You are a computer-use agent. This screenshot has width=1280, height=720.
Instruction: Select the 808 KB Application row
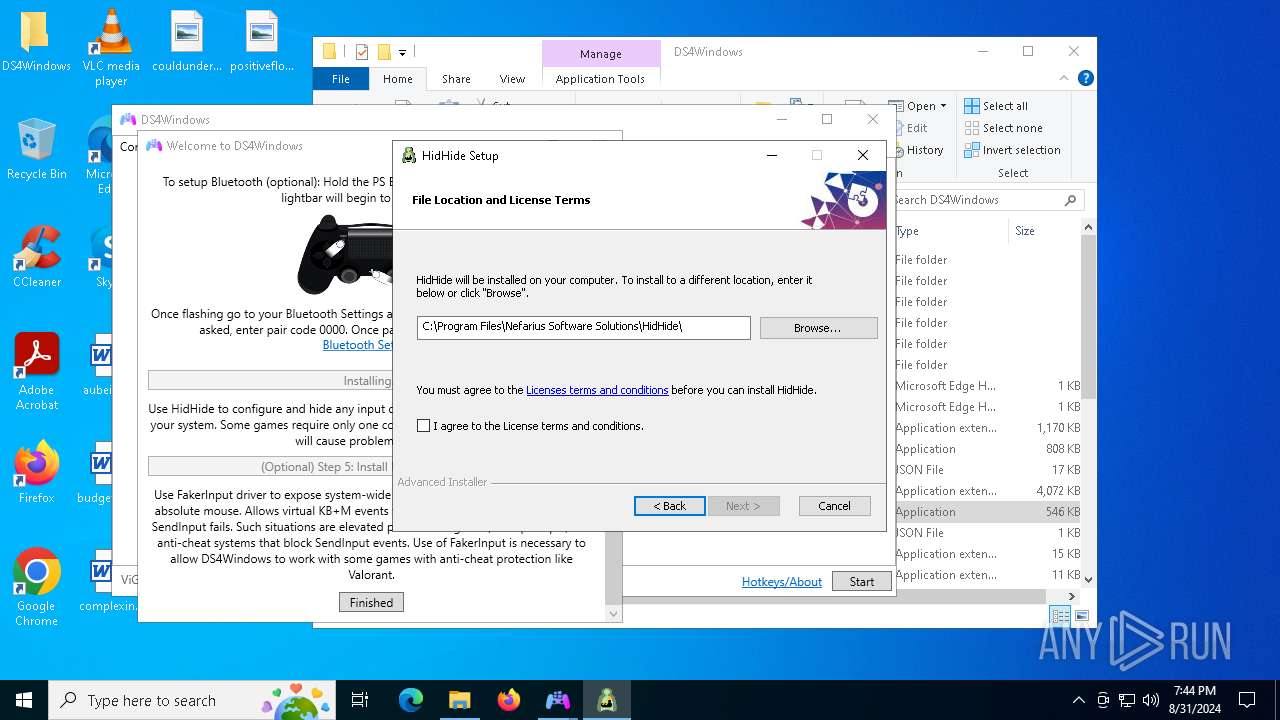click(x=987, y=449)
